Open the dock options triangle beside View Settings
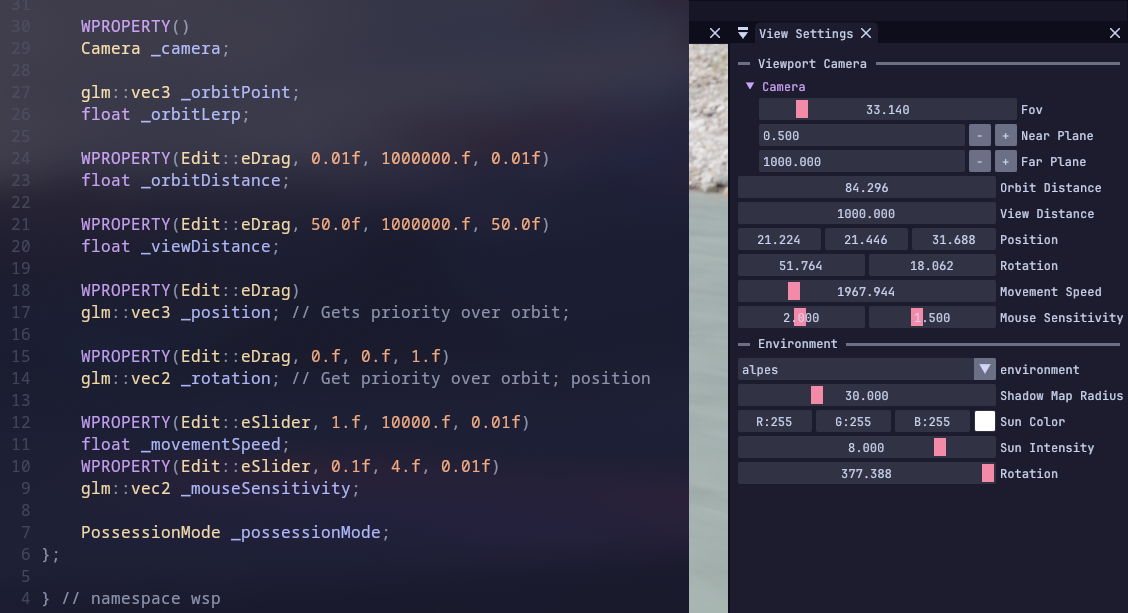Viewport: 1128px width, 613px height. tap(742, 33)
